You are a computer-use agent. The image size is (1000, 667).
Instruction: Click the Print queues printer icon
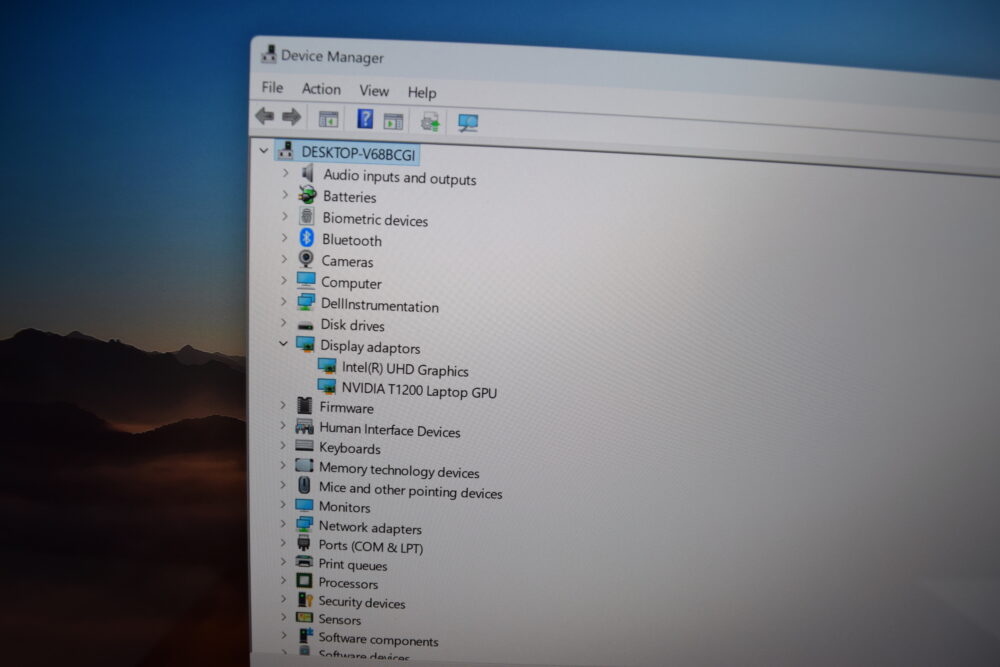[304, 562]
